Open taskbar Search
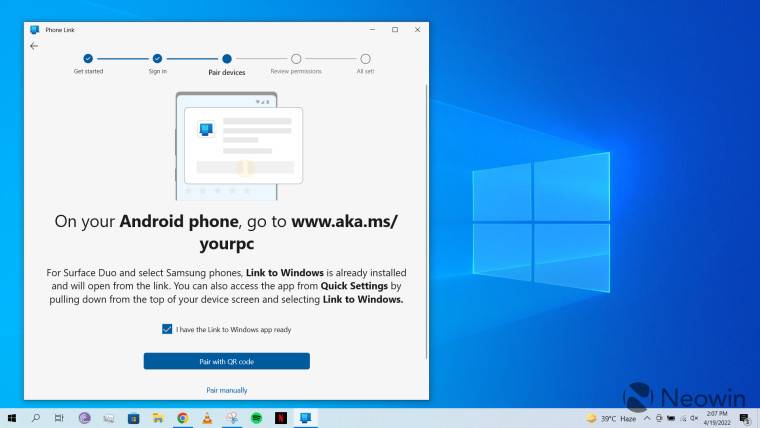 (36, 417)
